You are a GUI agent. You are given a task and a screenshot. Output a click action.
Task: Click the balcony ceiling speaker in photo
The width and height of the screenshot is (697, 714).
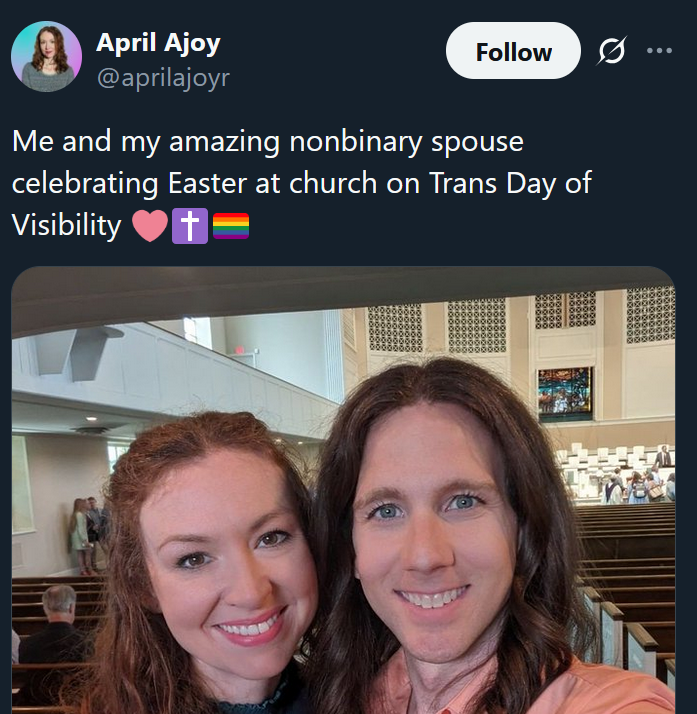point(78,353)
